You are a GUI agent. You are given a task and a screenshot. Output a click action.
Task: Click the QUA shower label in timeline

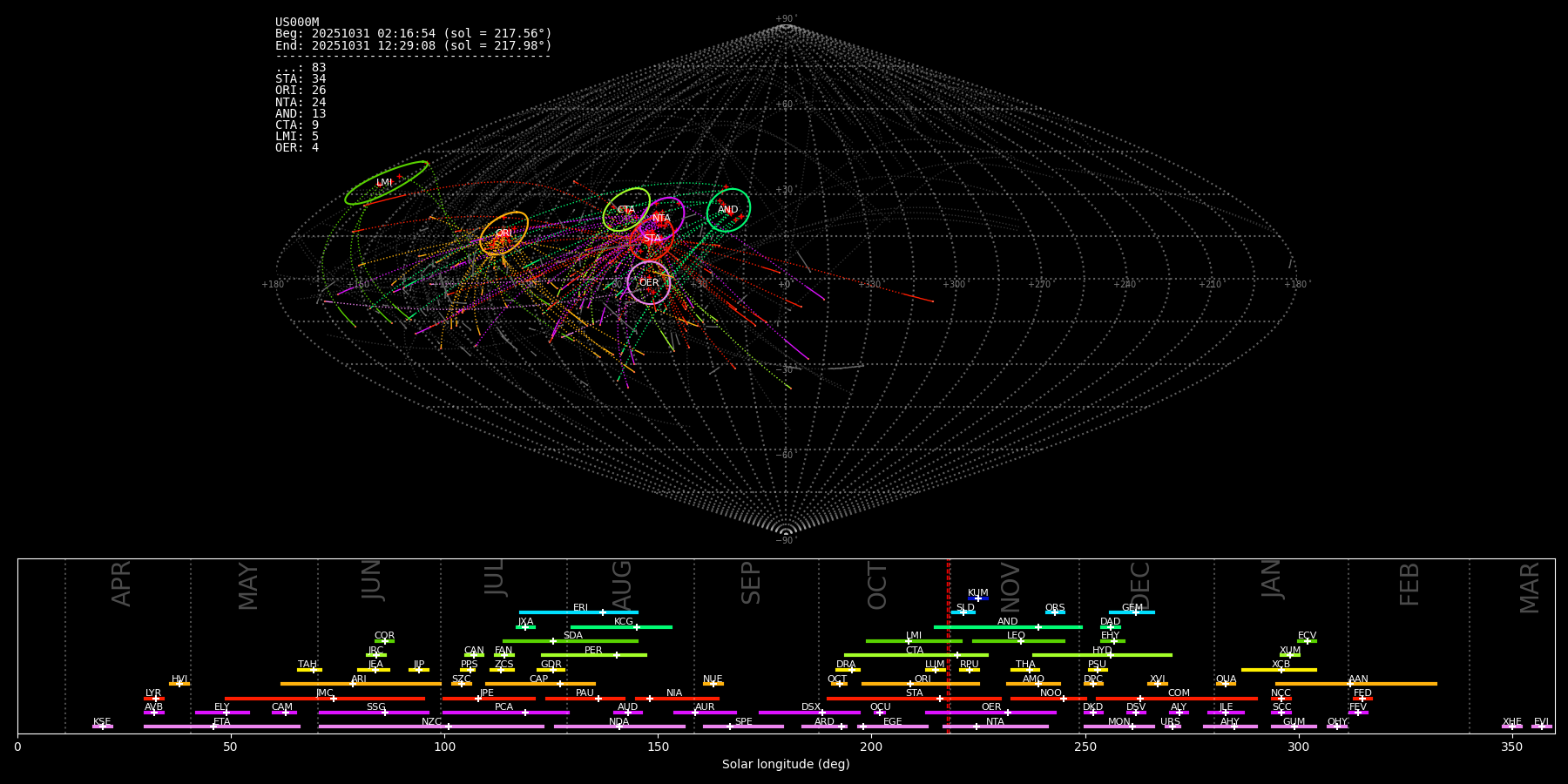click(x=1227, y=679)
